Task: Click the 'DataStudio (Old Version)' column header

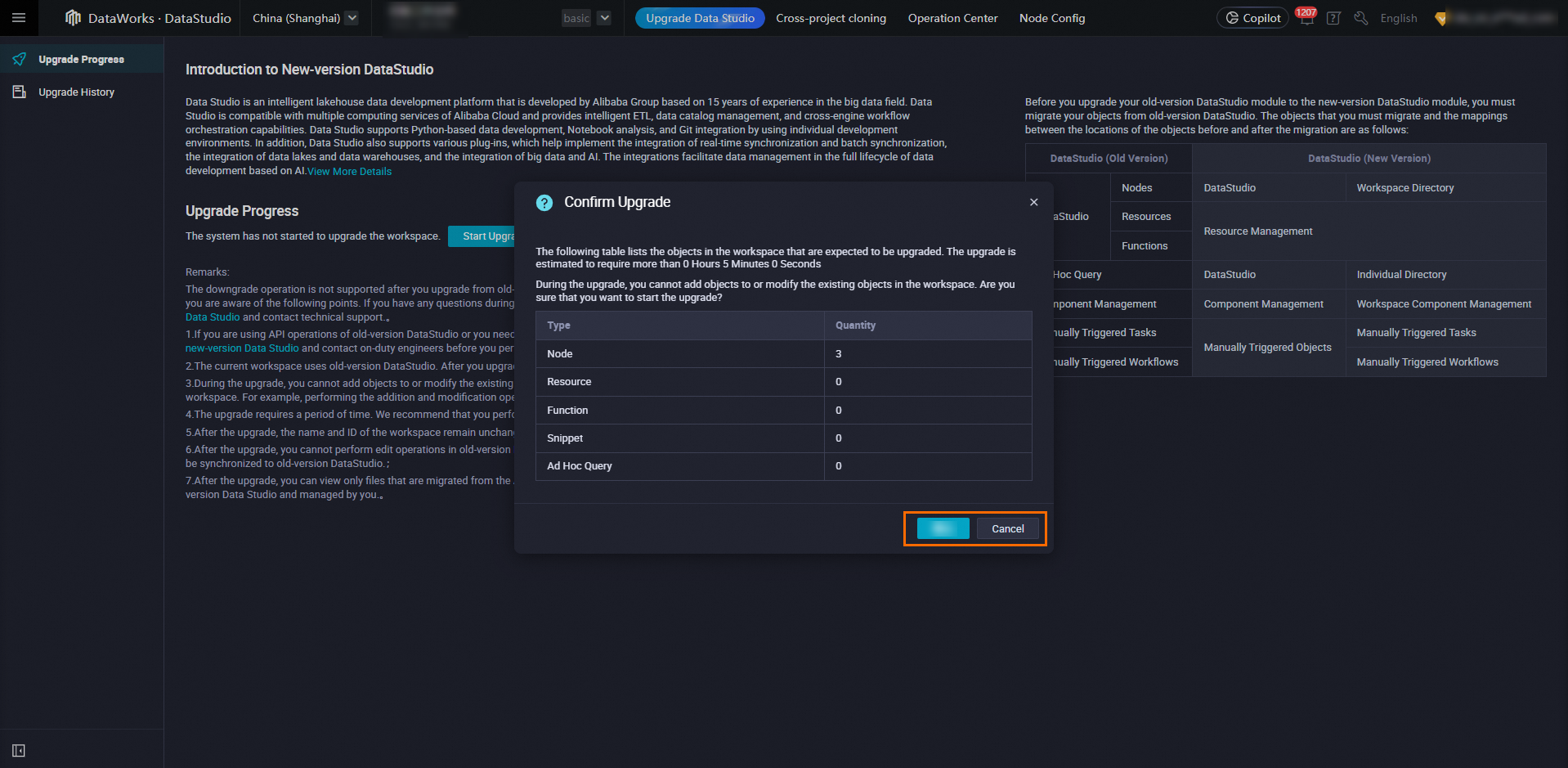Action: 1109,159
